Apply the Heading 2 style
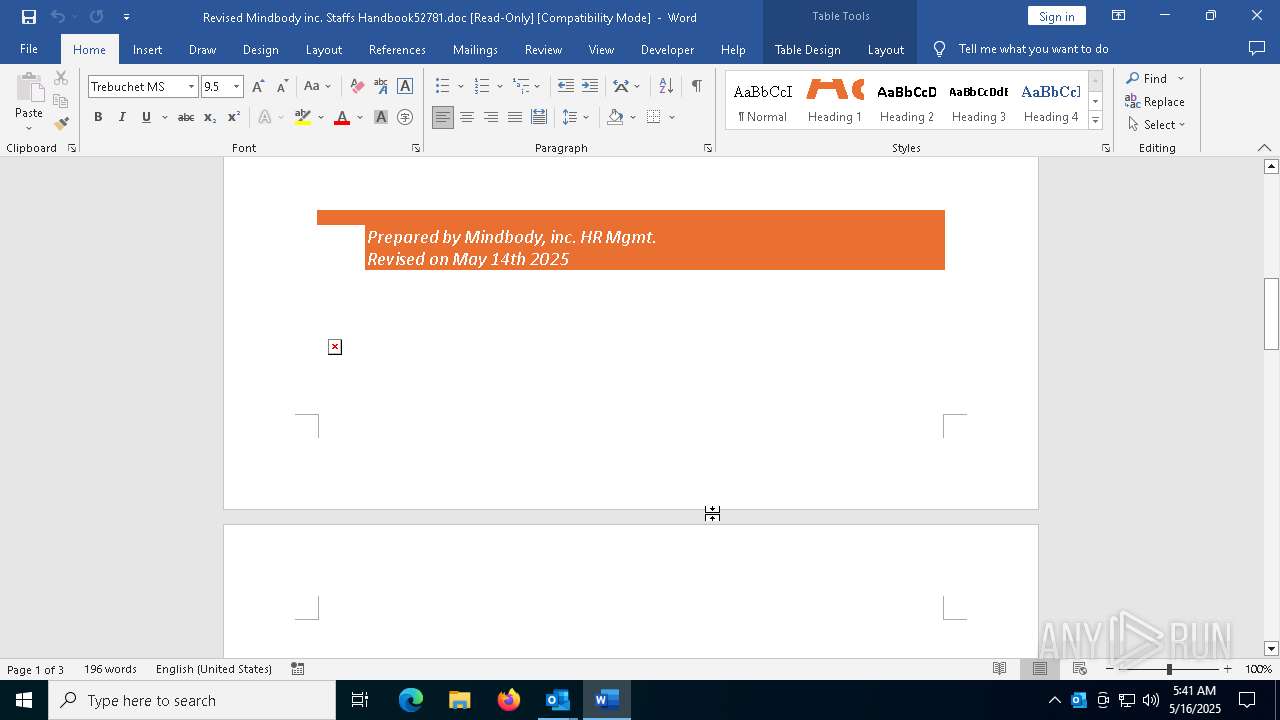 click(x=907, y=103)
